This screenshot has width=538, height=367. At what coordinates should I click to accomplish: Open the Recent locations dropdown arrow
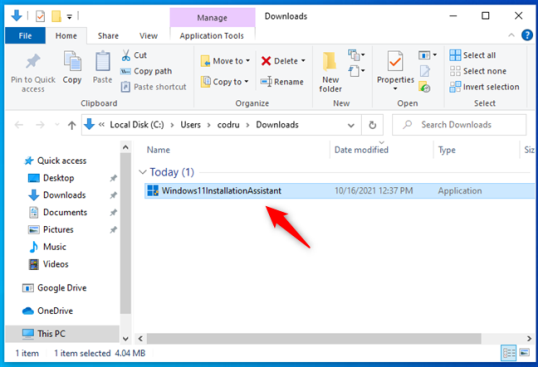(57, 125)
